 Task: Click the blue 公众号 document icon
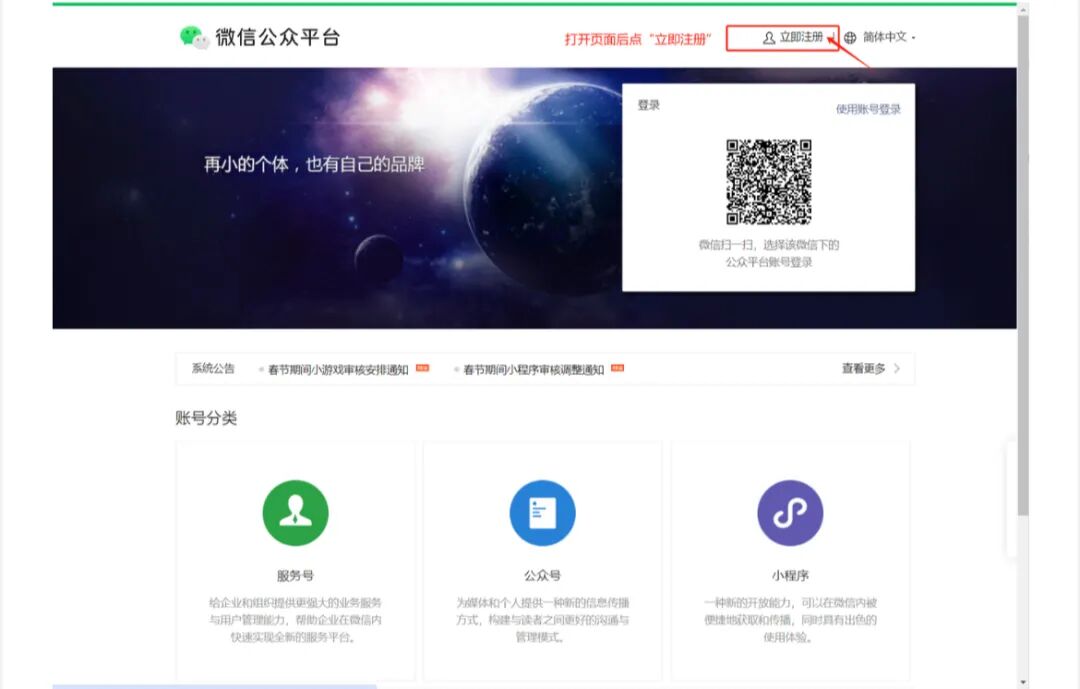542,513
